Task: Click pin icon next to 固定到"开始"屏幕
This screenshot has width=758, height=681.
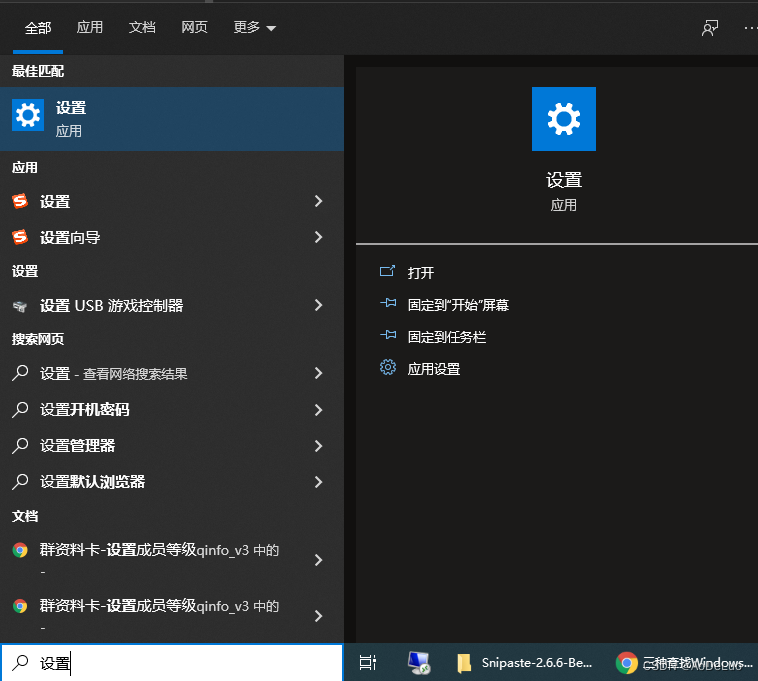Action: click(388, 304)
